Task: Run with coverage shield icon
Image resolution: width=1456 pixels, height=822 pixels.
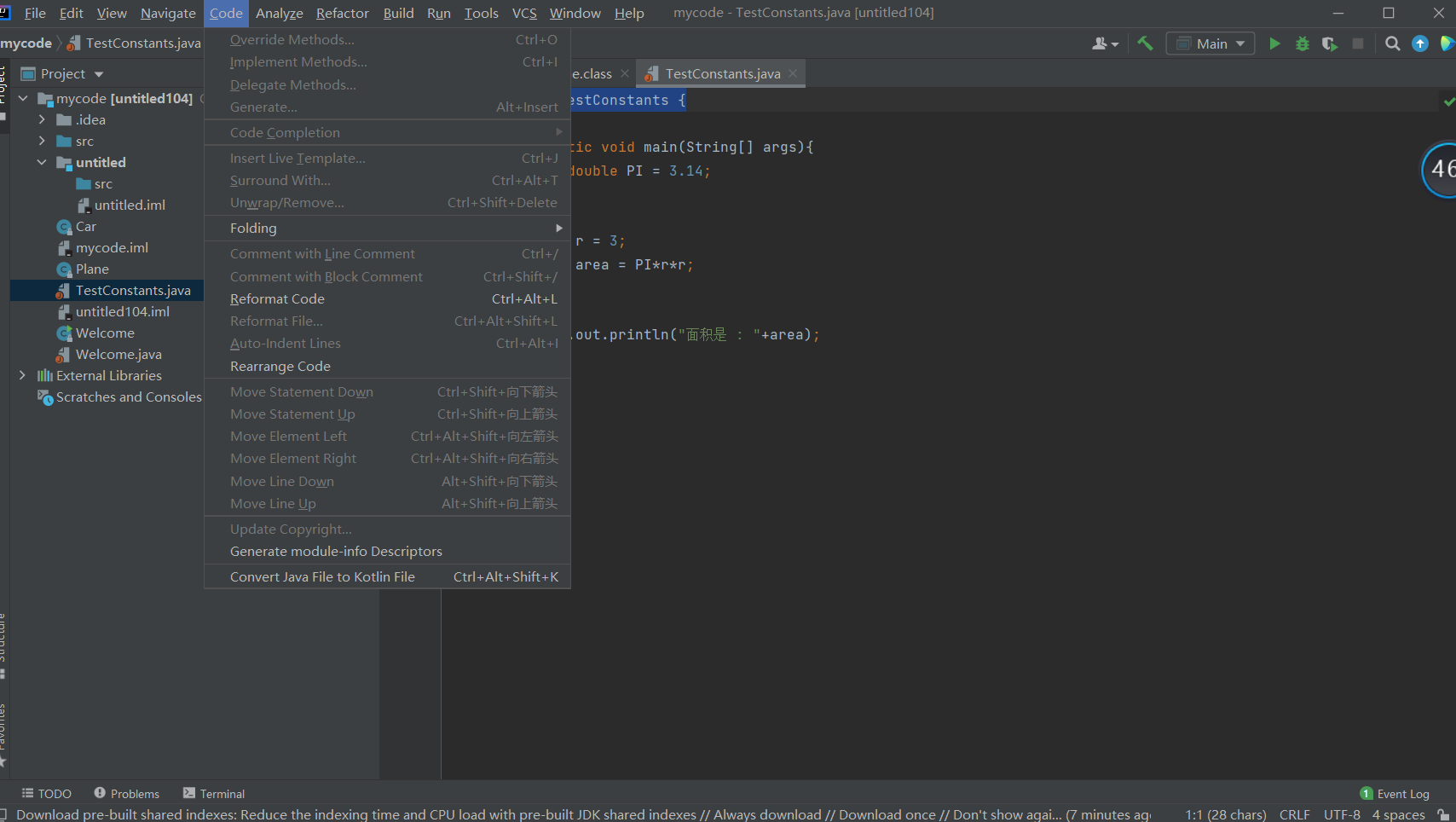Action: pos(1330,43)
